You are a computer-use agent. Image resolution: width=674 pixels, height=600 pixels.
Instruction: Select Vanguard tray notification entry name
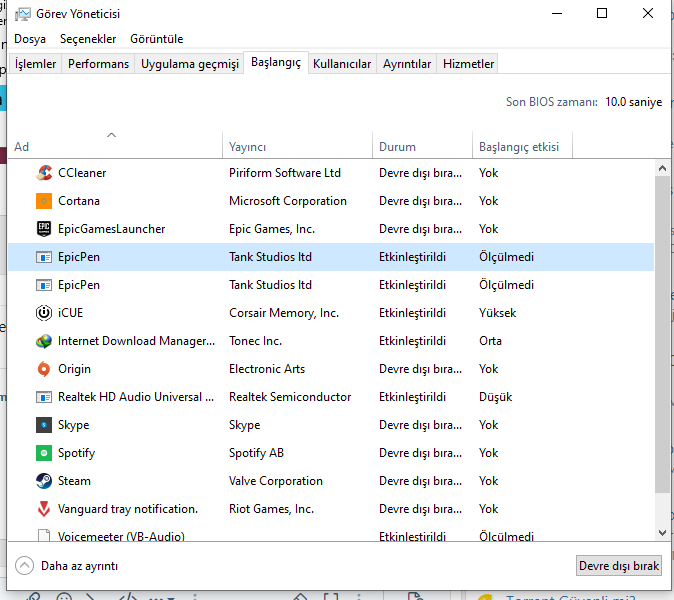128,509
